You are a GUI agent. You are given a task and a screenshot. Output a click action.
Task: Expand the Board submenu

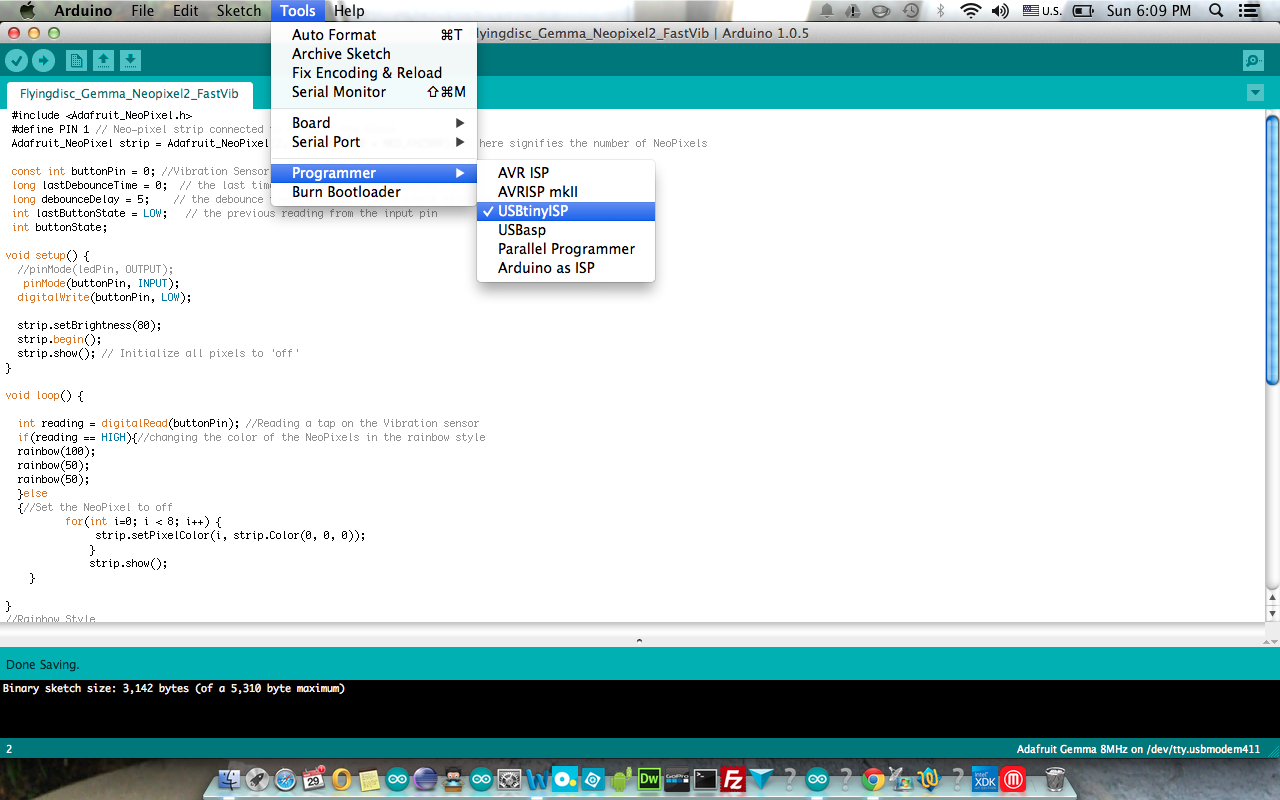pos(374,123)
